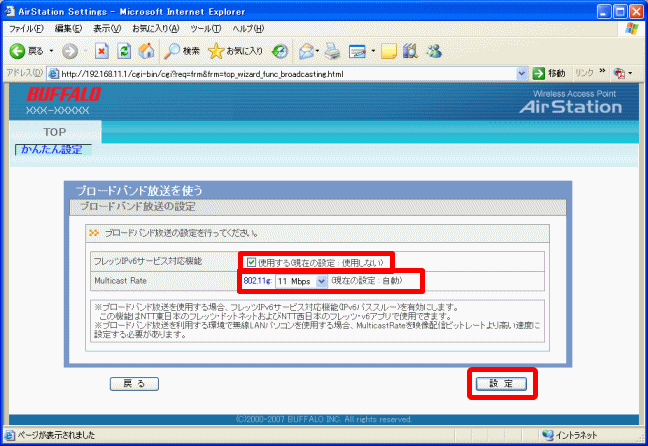Click the Print icon in toolbar

[x=333, y=50]
